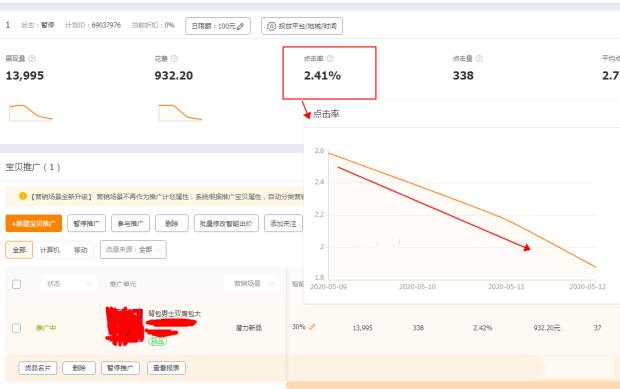This screenshot has height=389, width=620.
Task: Select the 13,995 展现量 value
Action: click(25, 76)
